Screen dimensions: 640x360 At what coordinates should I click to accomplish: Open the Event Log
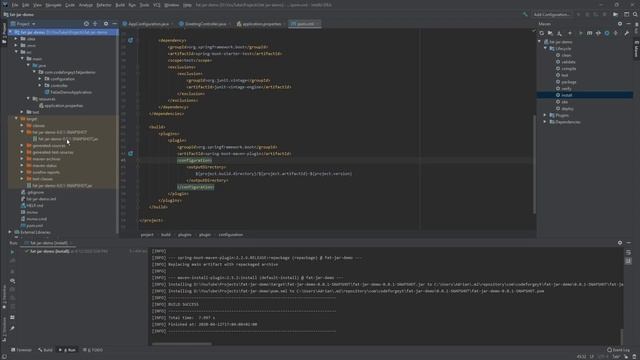click(x=618, y=350)
